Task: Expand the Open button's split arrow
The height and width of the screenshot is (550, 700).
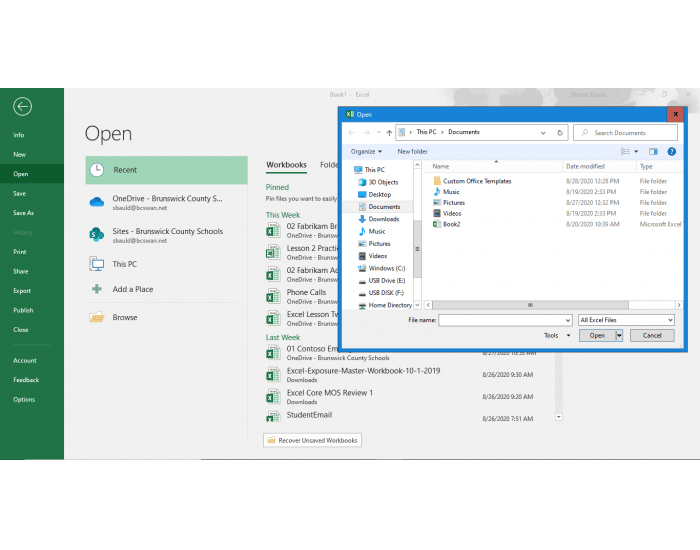Action: click(x=619, y=336)
